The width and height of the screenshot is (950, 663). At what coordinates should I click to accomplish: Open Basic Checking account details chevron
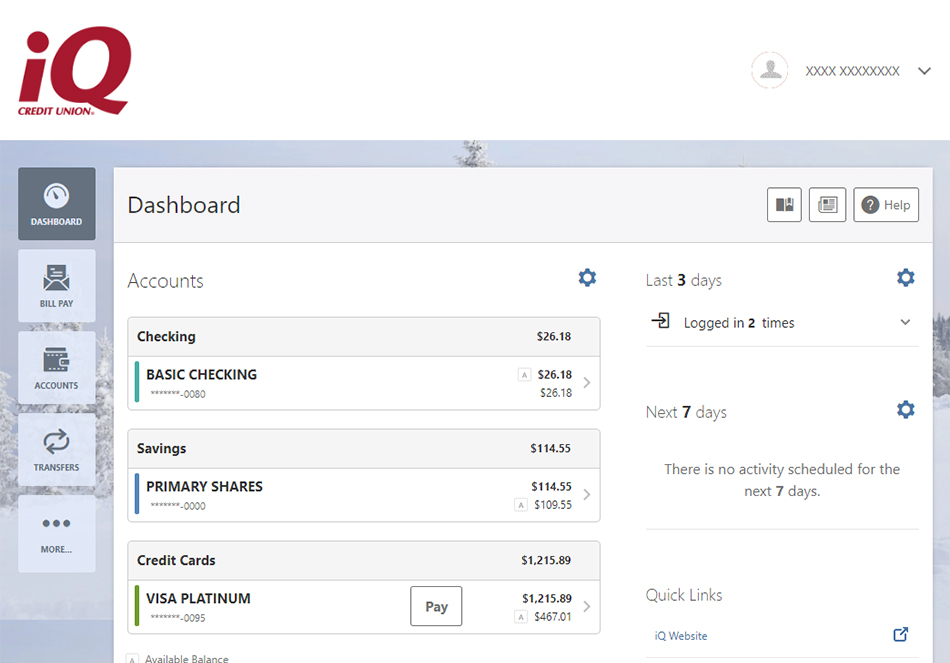[x=587, y=383]
